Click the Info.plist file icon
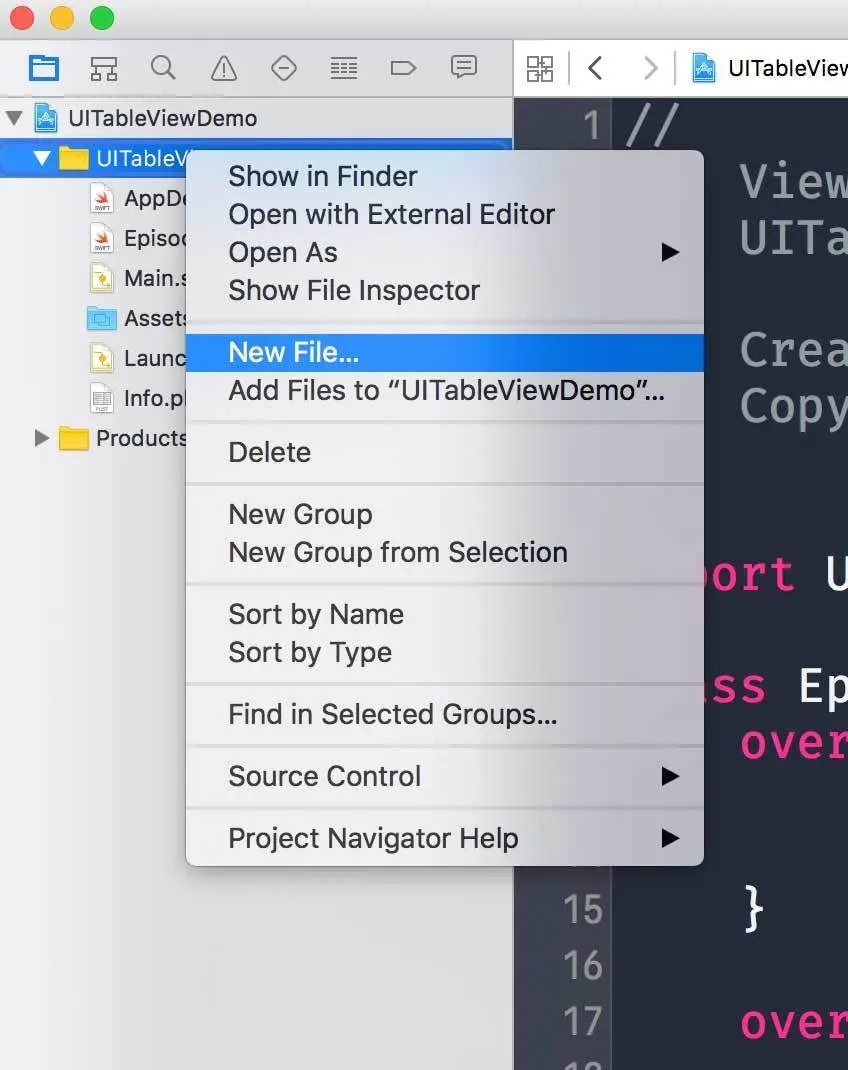The height and width of the screenshot is (1070, 848). pyautogui.click(x=102, y=399)
